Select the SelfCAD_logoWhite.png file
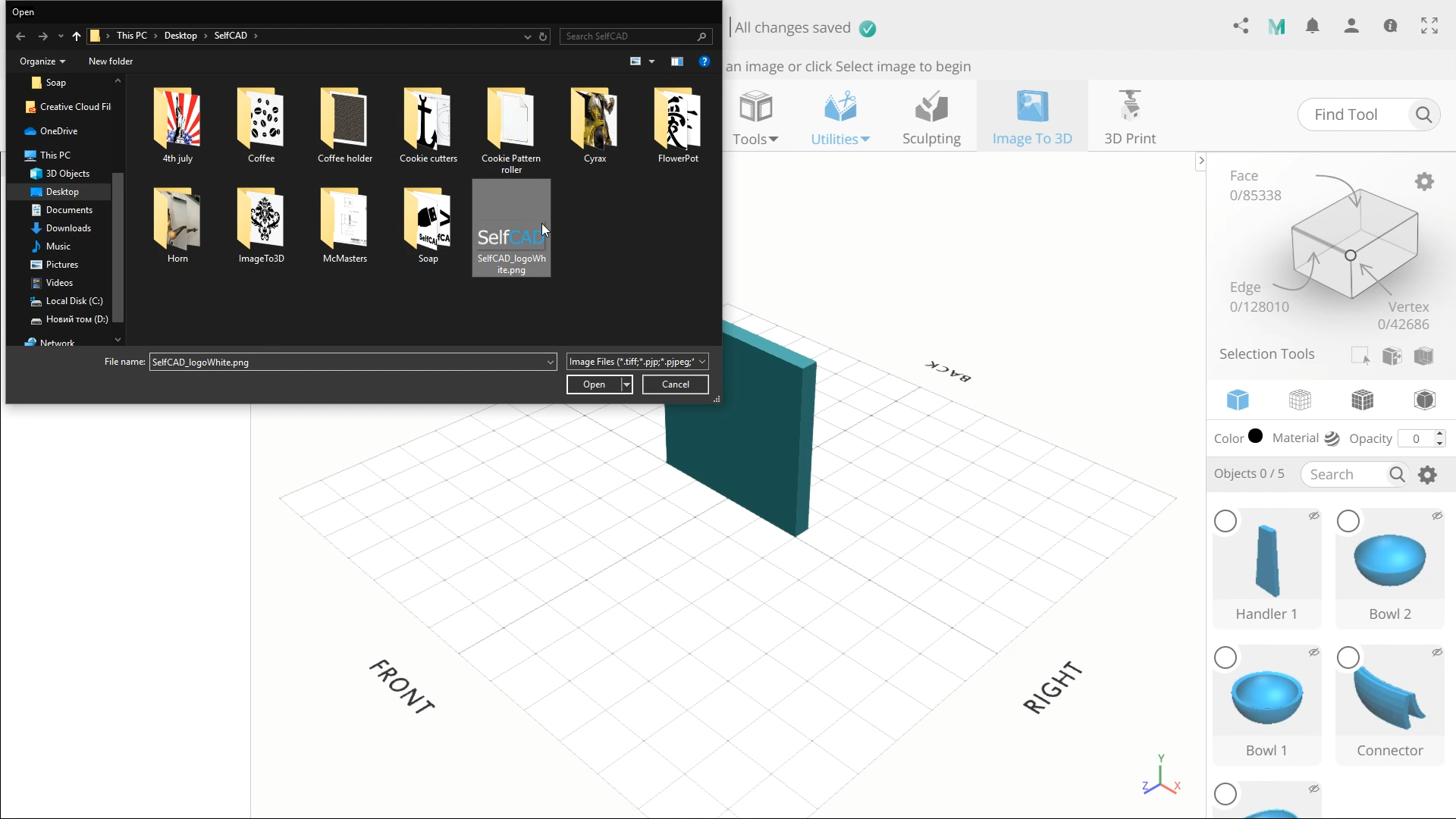The image size is (1456, 819). tap(512, 228)
